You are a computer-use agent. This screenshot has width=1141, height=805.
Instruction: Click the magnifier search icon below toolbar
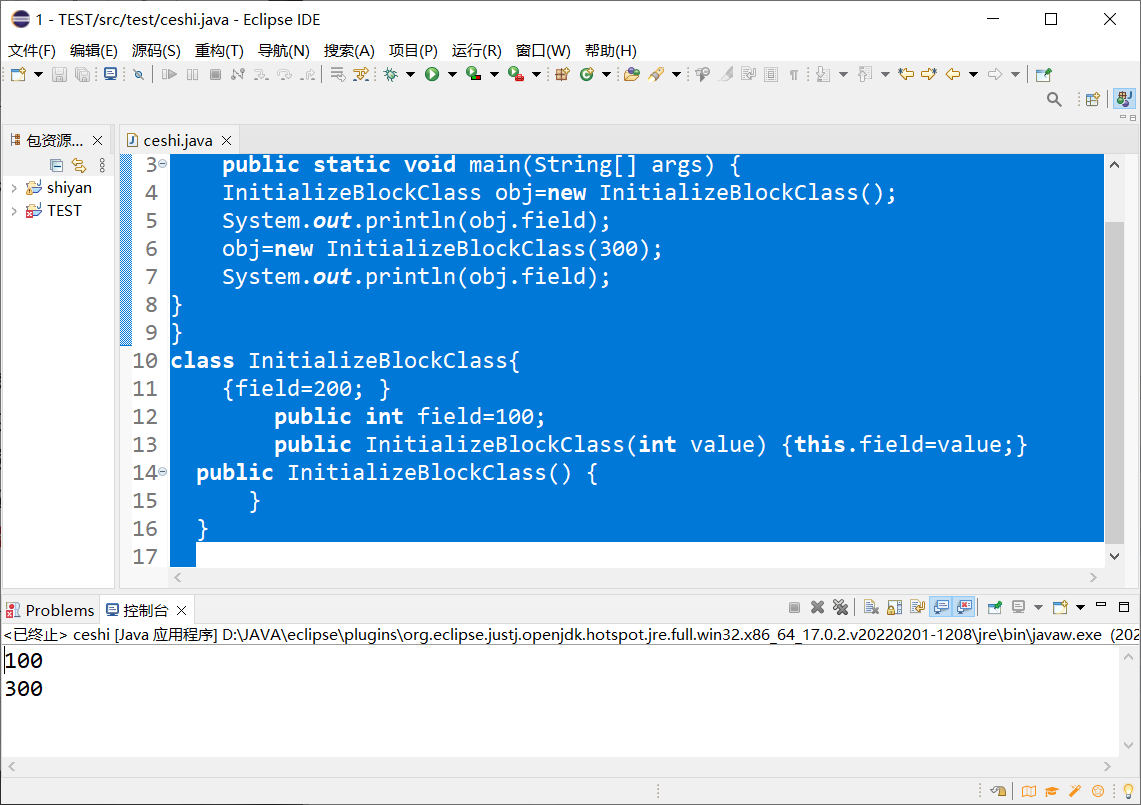(x=1054, y=100)
